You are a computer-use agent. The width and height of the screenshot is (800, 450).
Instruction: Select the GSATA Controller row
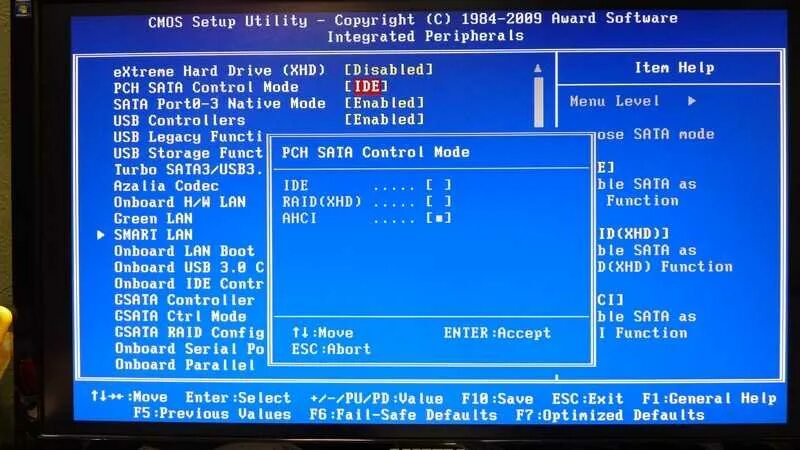point(184,300)
